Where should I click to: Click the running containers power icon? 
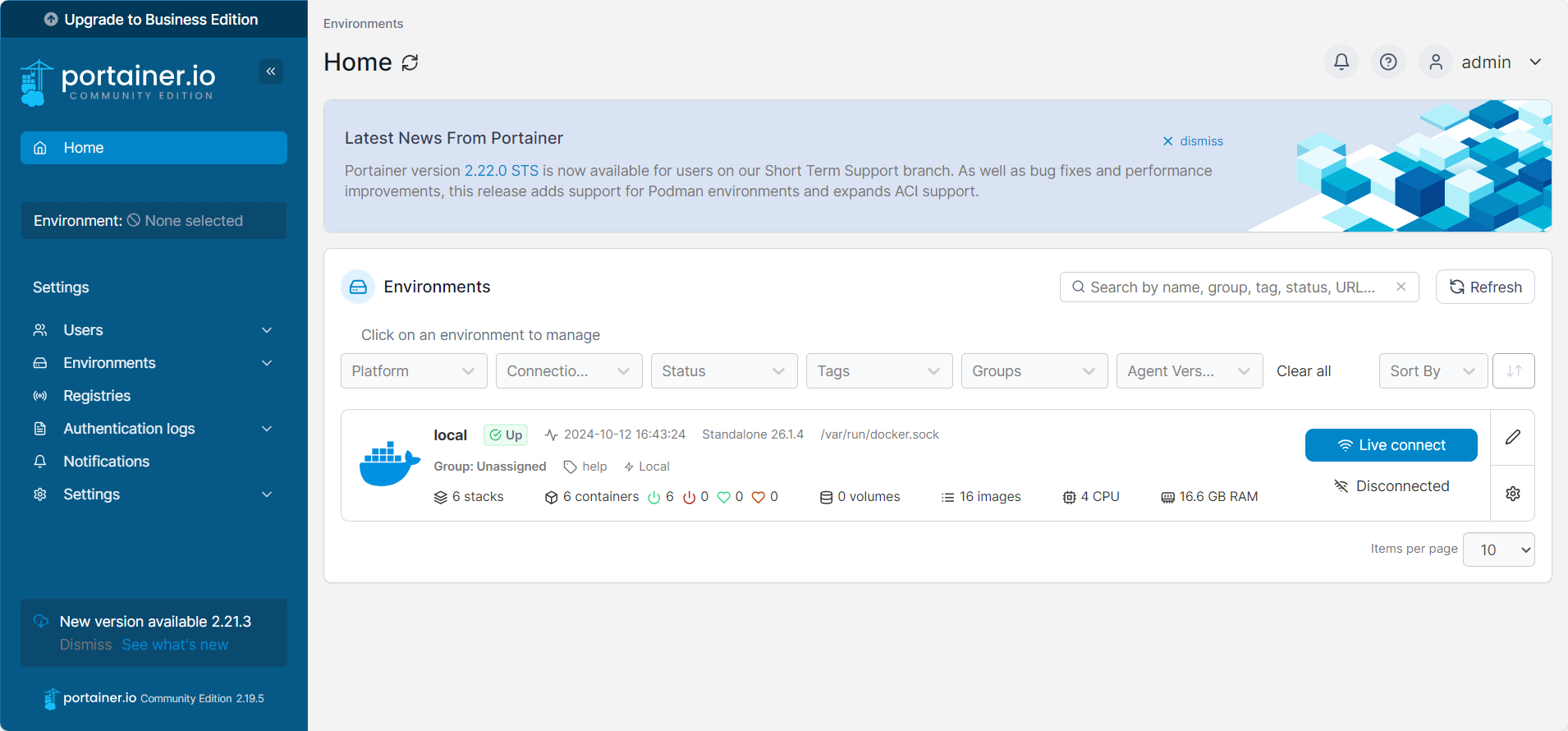(654, 497)
